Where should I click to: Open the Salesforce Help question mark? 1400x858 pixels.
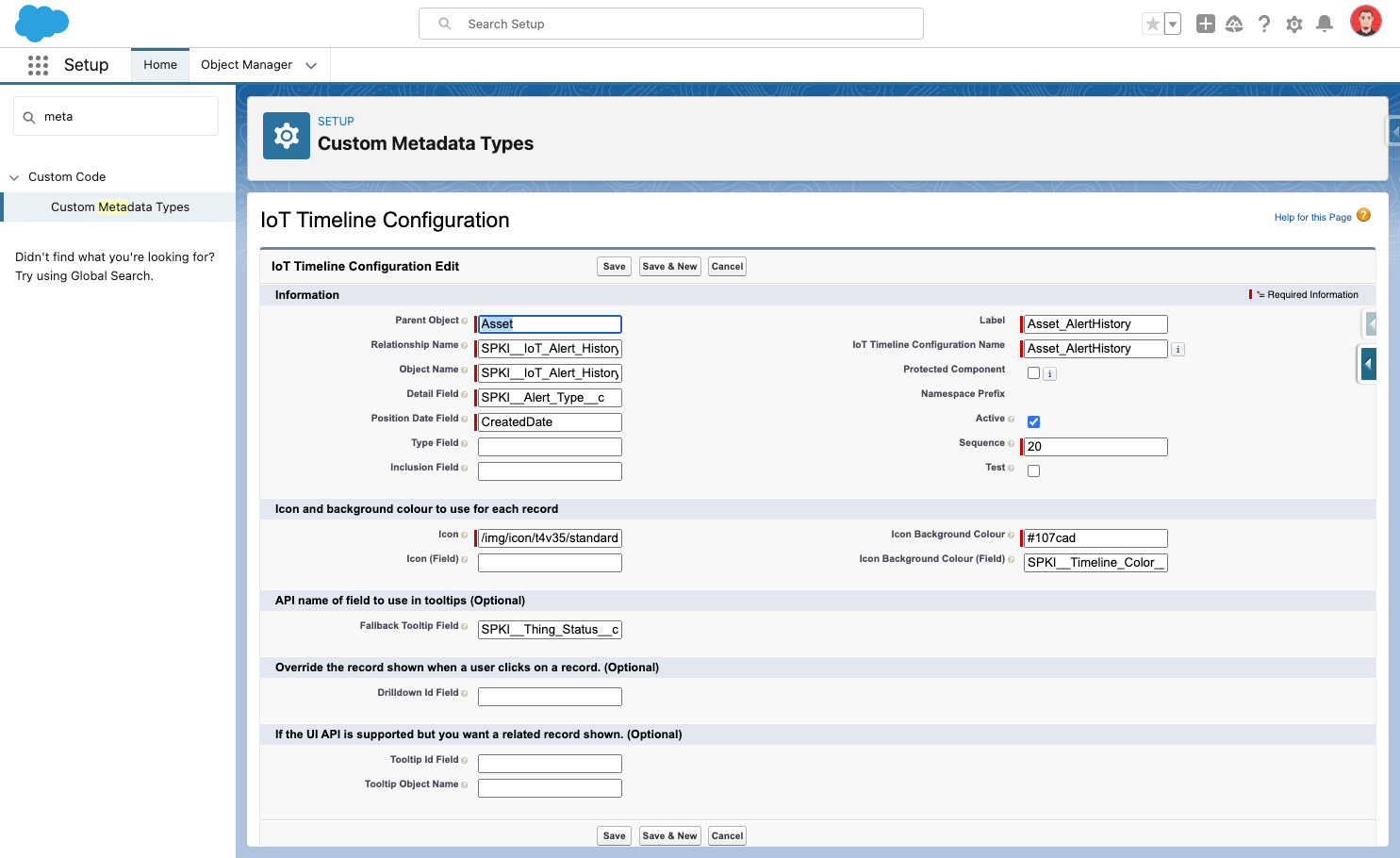(x=1264, y=24)
